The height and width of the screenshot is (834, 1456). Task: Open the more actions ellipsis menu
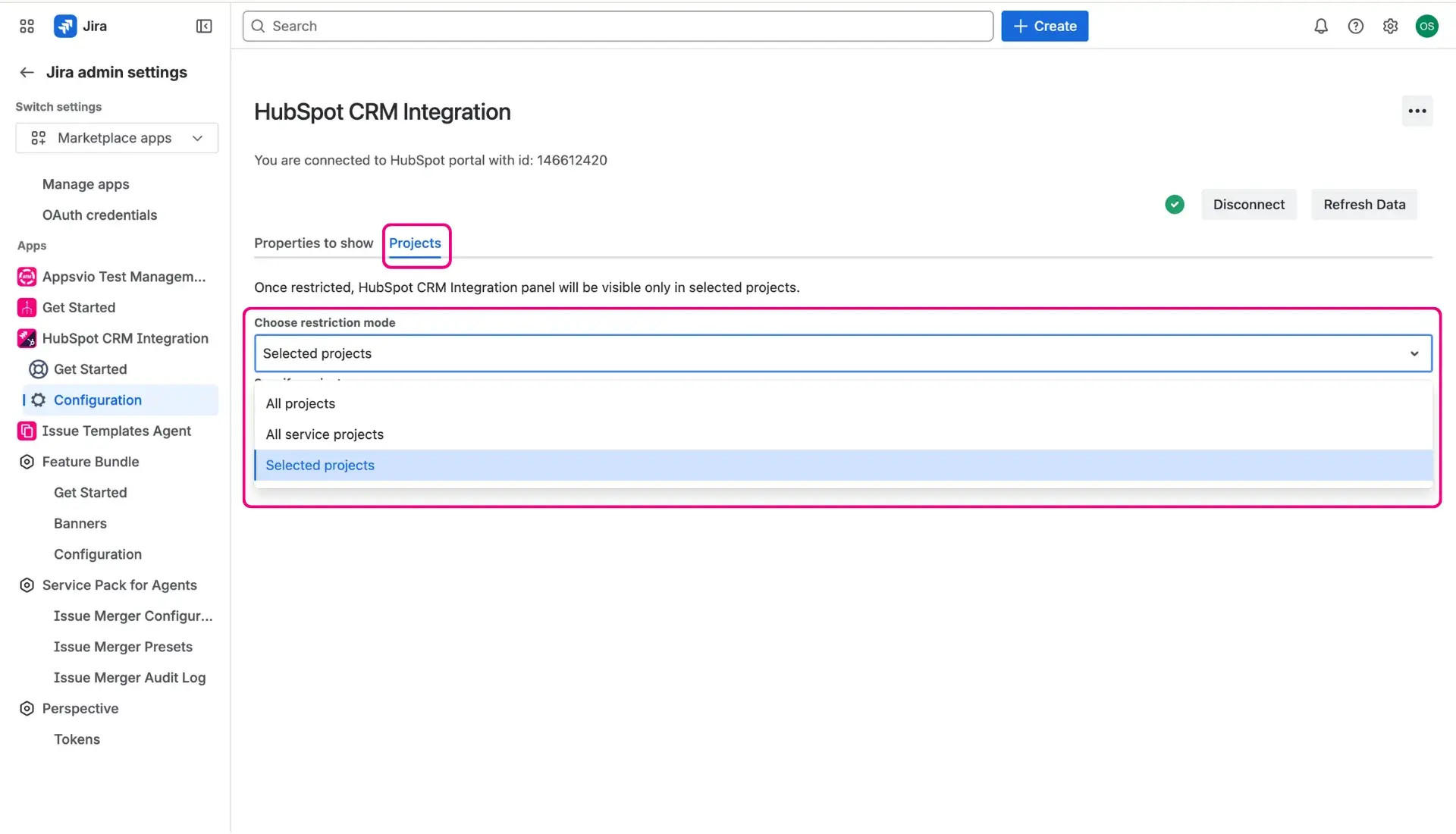coord(1417,111)
